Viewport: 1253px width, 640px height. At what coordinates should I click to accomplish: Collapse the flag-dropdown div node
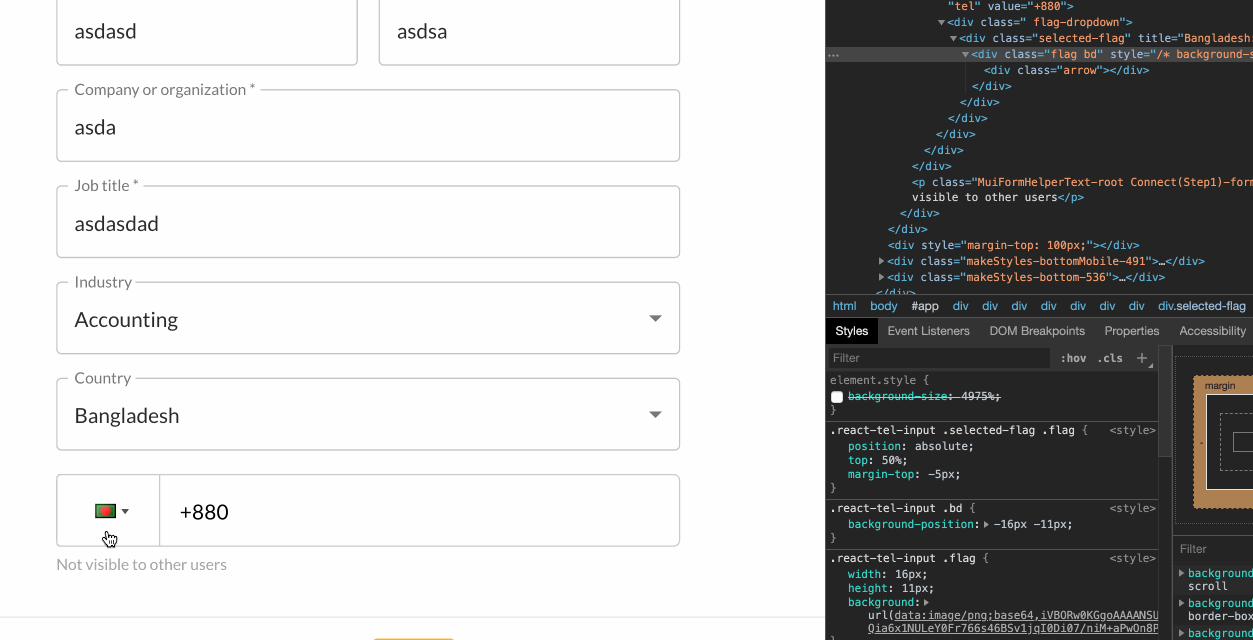coord(942,21)
